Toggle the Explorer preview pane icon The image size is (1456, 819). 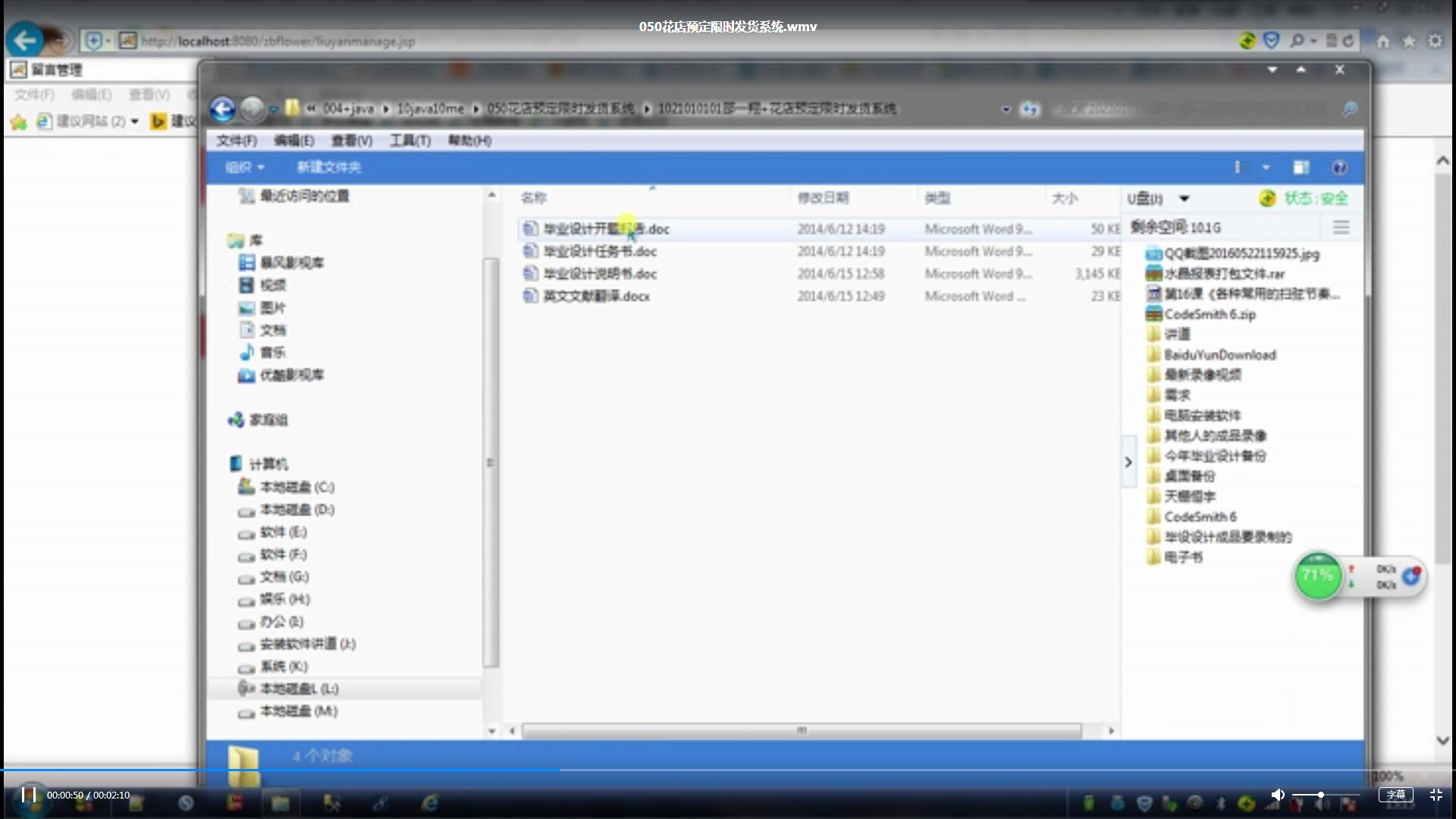1301,168
